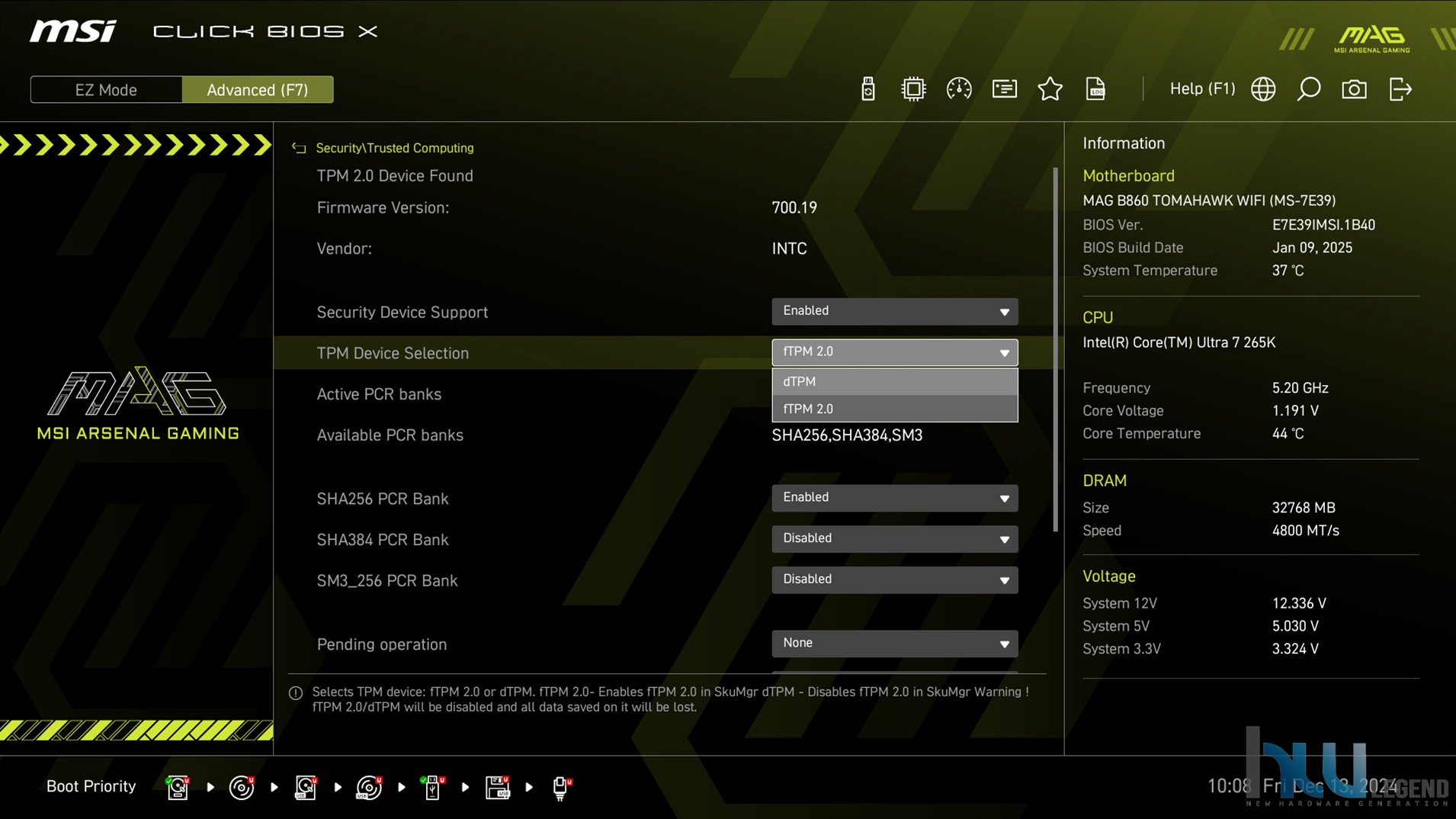Click the DRAM Speed value 4800 MT/s
The width and height of the screenshot is (1456, 819).
point(1305,531)
